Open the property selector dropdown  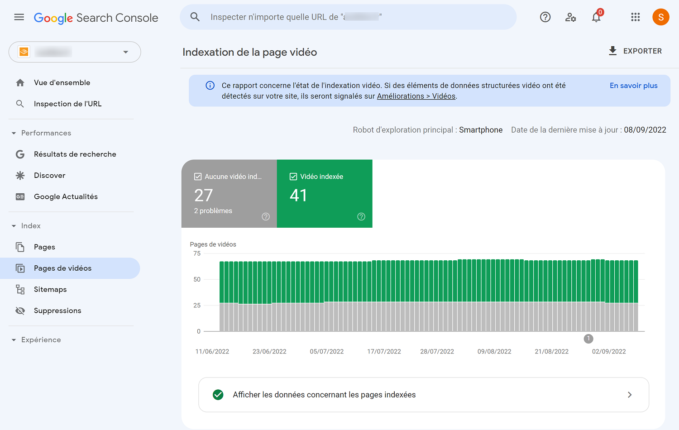coord(74,52)
